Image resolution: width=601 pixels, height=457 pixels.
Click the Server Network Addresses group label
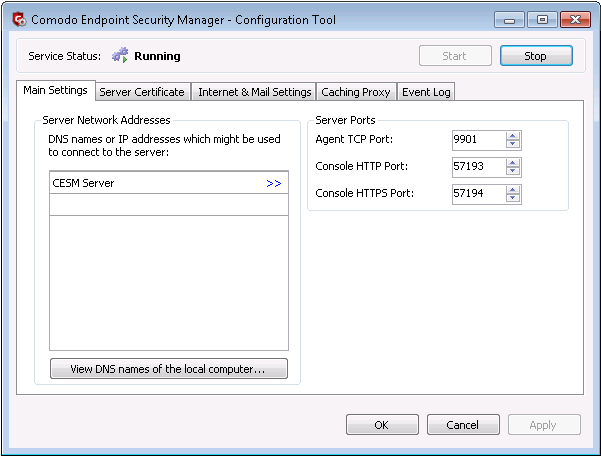click(106, 120)
